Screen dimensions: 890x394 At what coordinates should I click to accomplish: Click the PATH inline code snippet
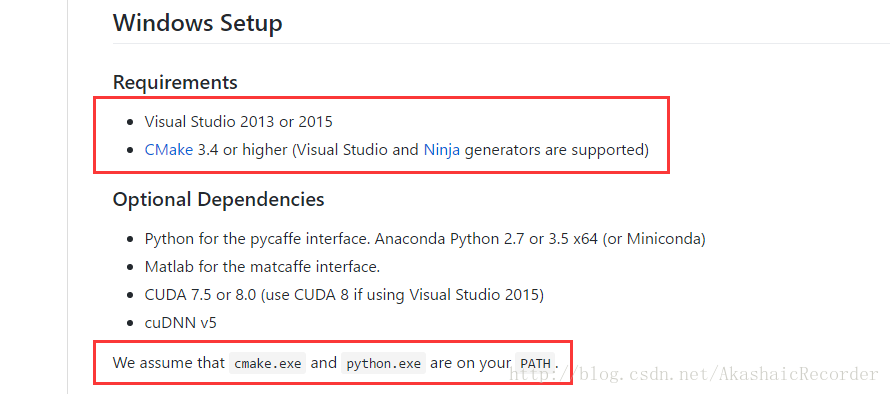[x=535, y=363]
